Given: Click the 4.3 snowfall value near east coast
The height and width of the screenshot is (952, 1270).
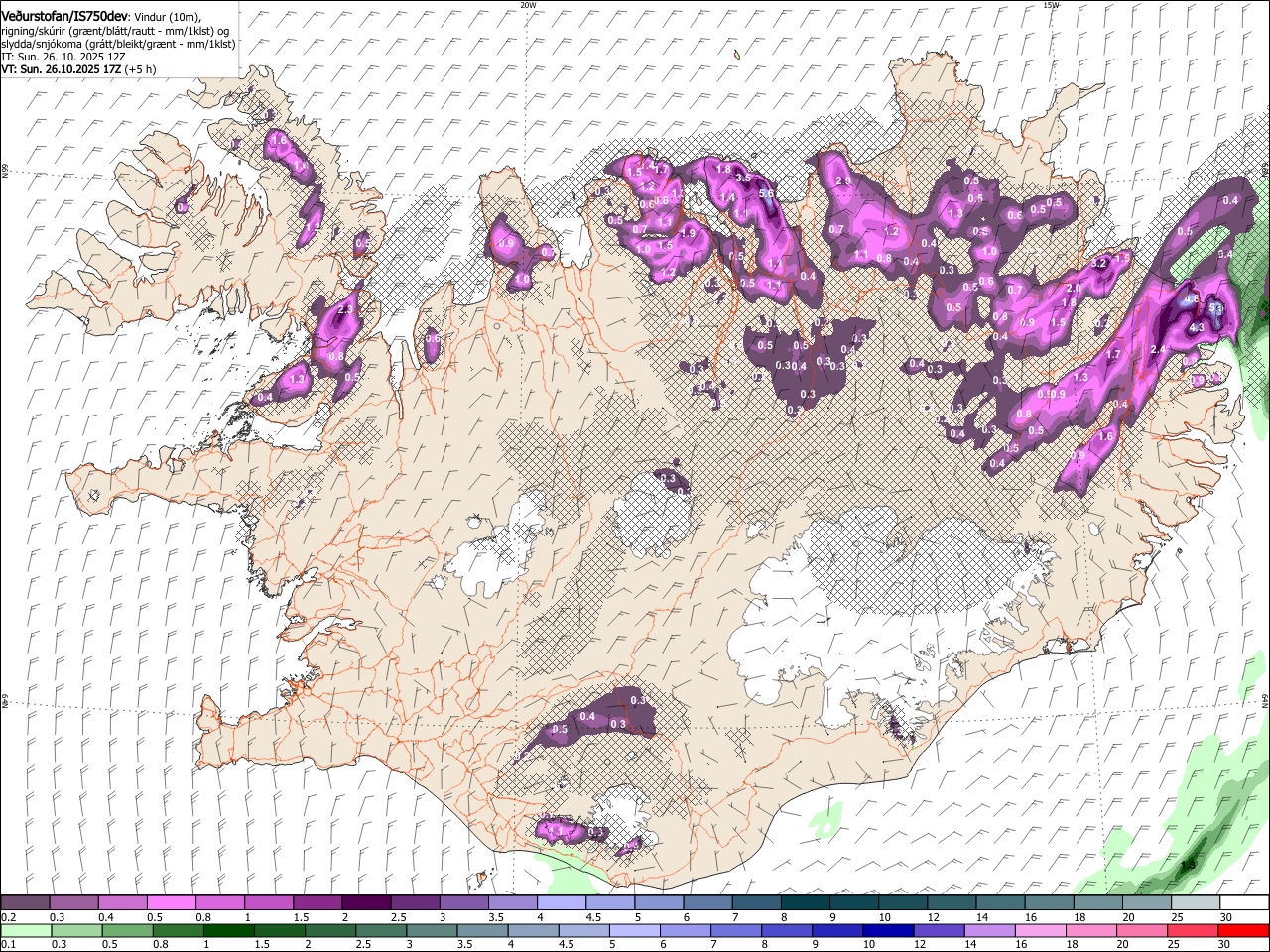Looking at the screenshot, I should point(1196,328).
